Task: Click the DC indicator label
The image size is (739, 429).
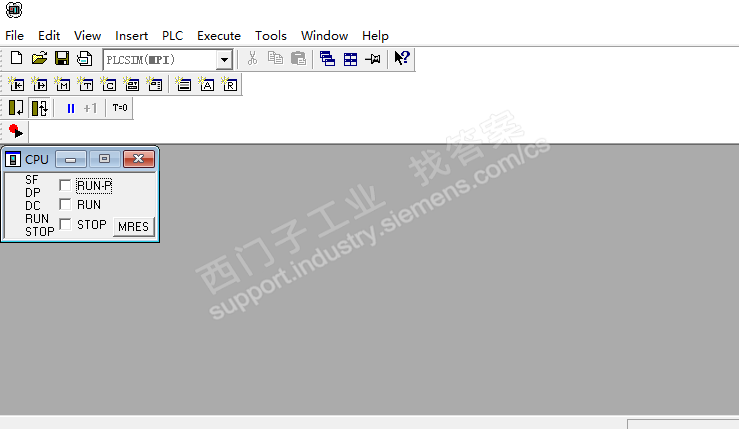Action: click(33, 206)
